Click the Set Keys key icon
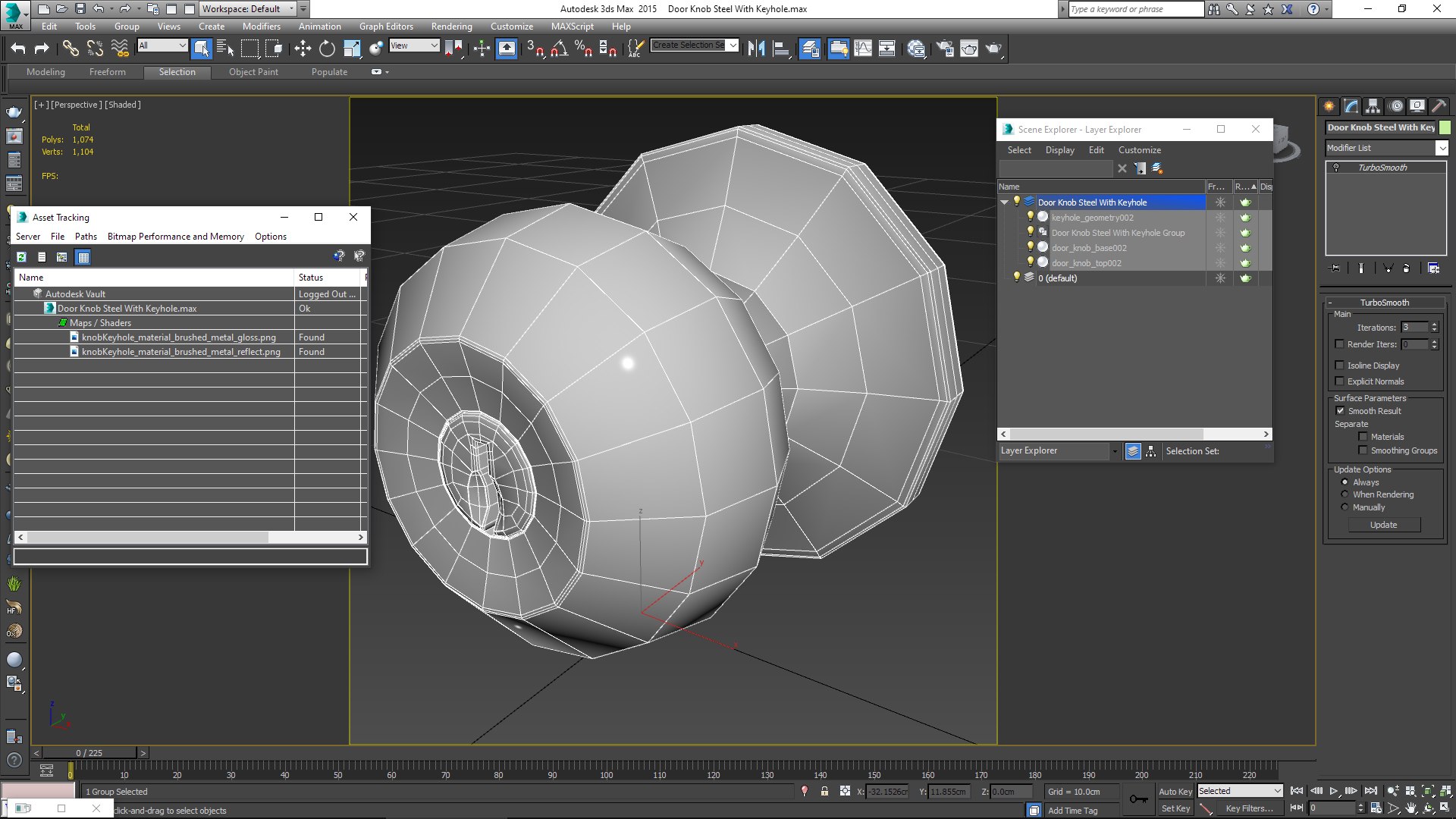Image resolution: width=1456 pixels, height=819 pixels. [1138, 799]
